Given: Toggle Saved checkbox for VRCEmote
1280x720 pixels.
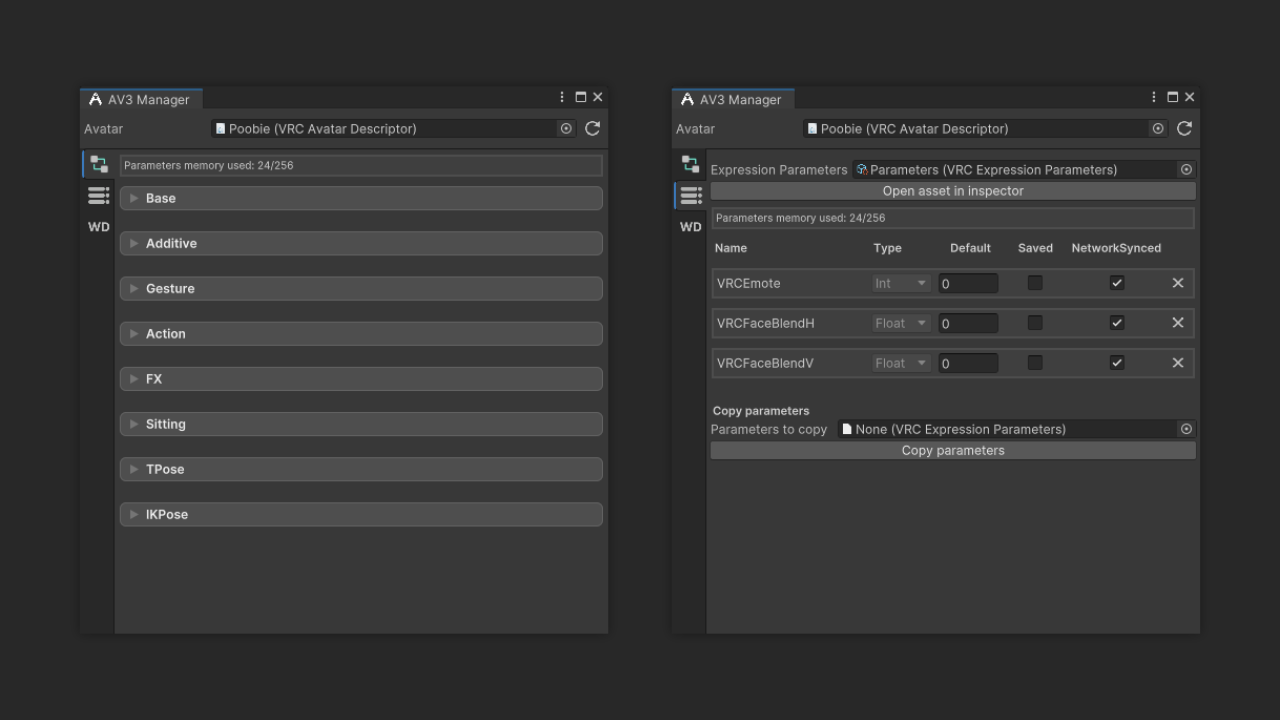Looking at the screenshot, I should [x=1035, y=283].
